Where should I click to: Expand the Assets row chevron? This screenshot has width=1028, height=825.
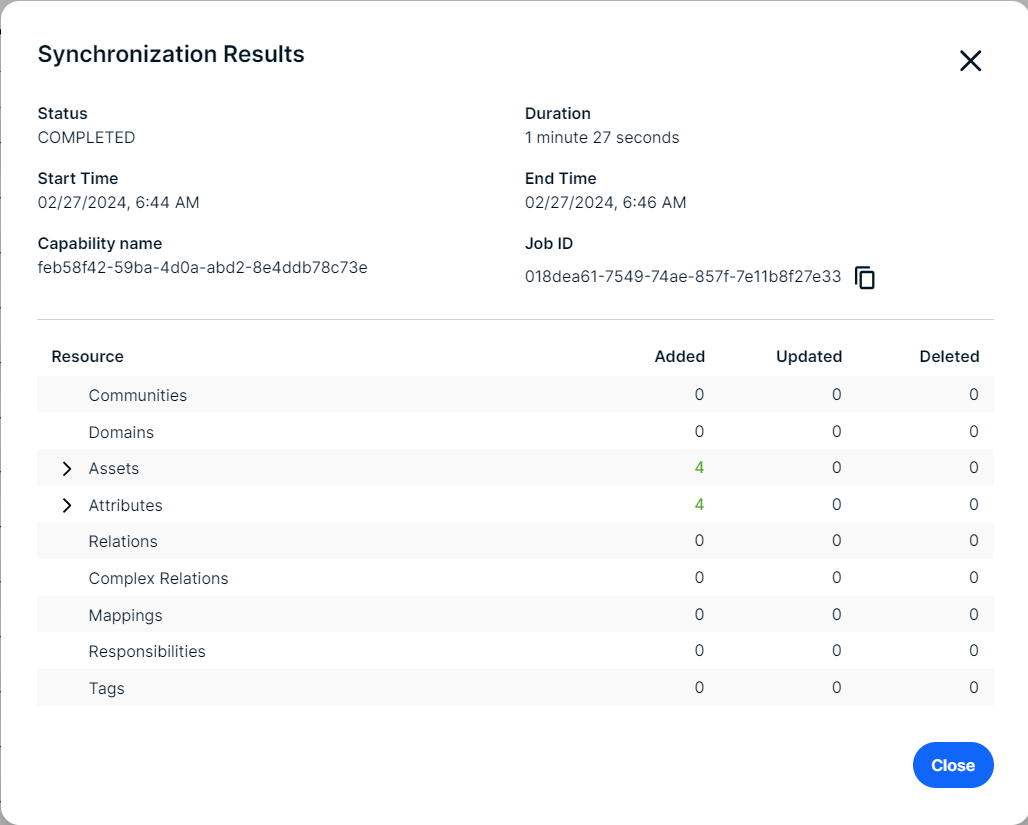(67, 469)
